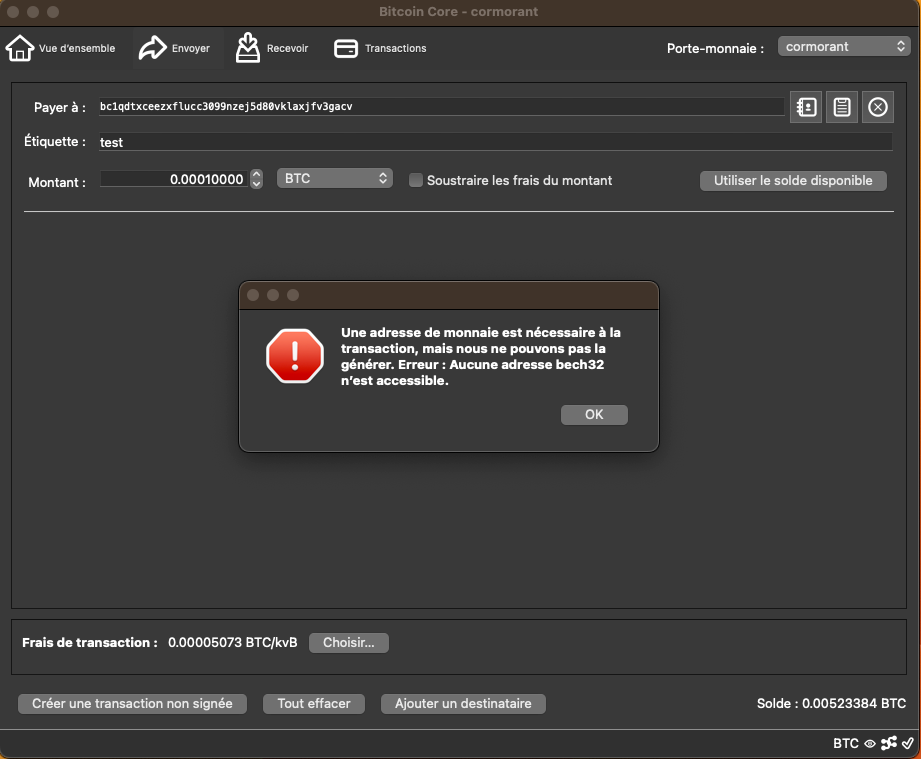Image resolution: width=921 pixels, height=759 pixels.
Task: Go to the Vue d'ensemble tab
Action: coord(61,48)
